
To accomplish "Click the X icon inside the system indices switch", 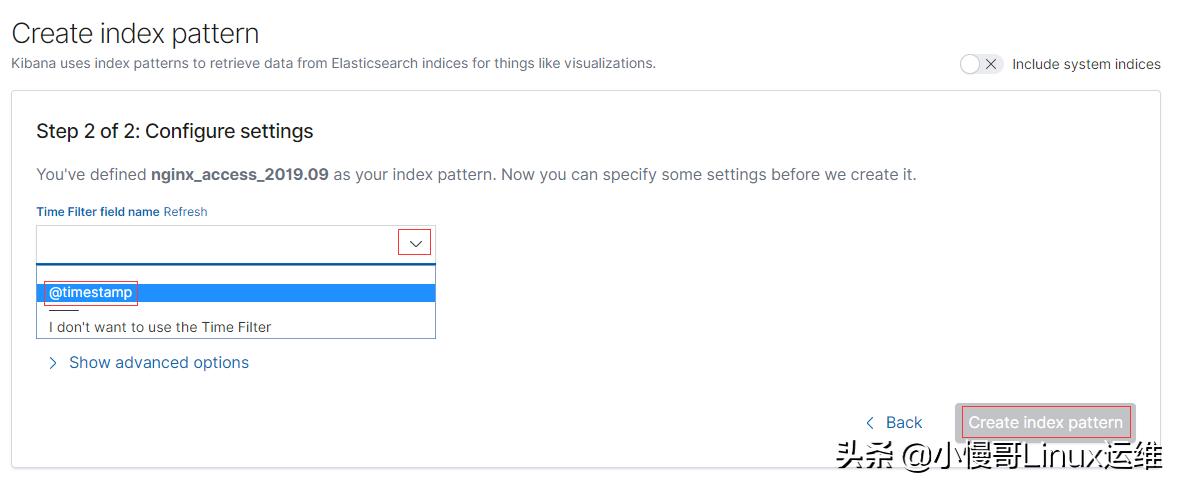I will (990, 64).
